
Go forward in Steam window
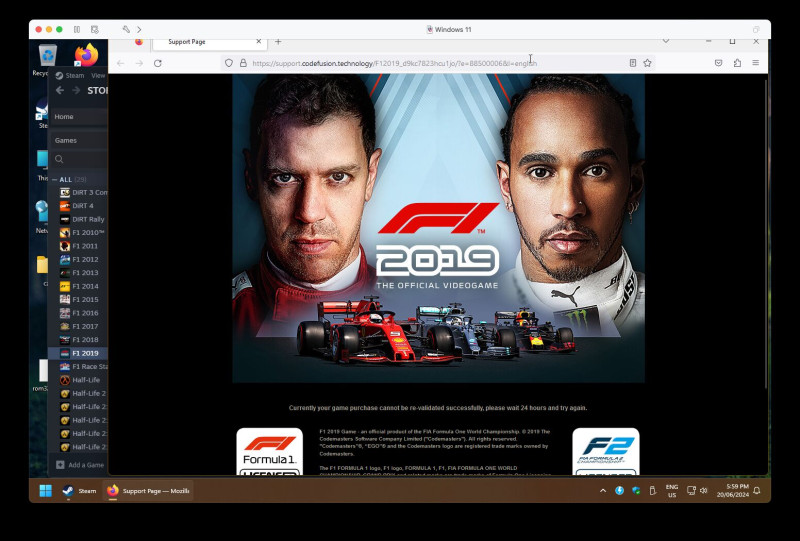(76, 90)
